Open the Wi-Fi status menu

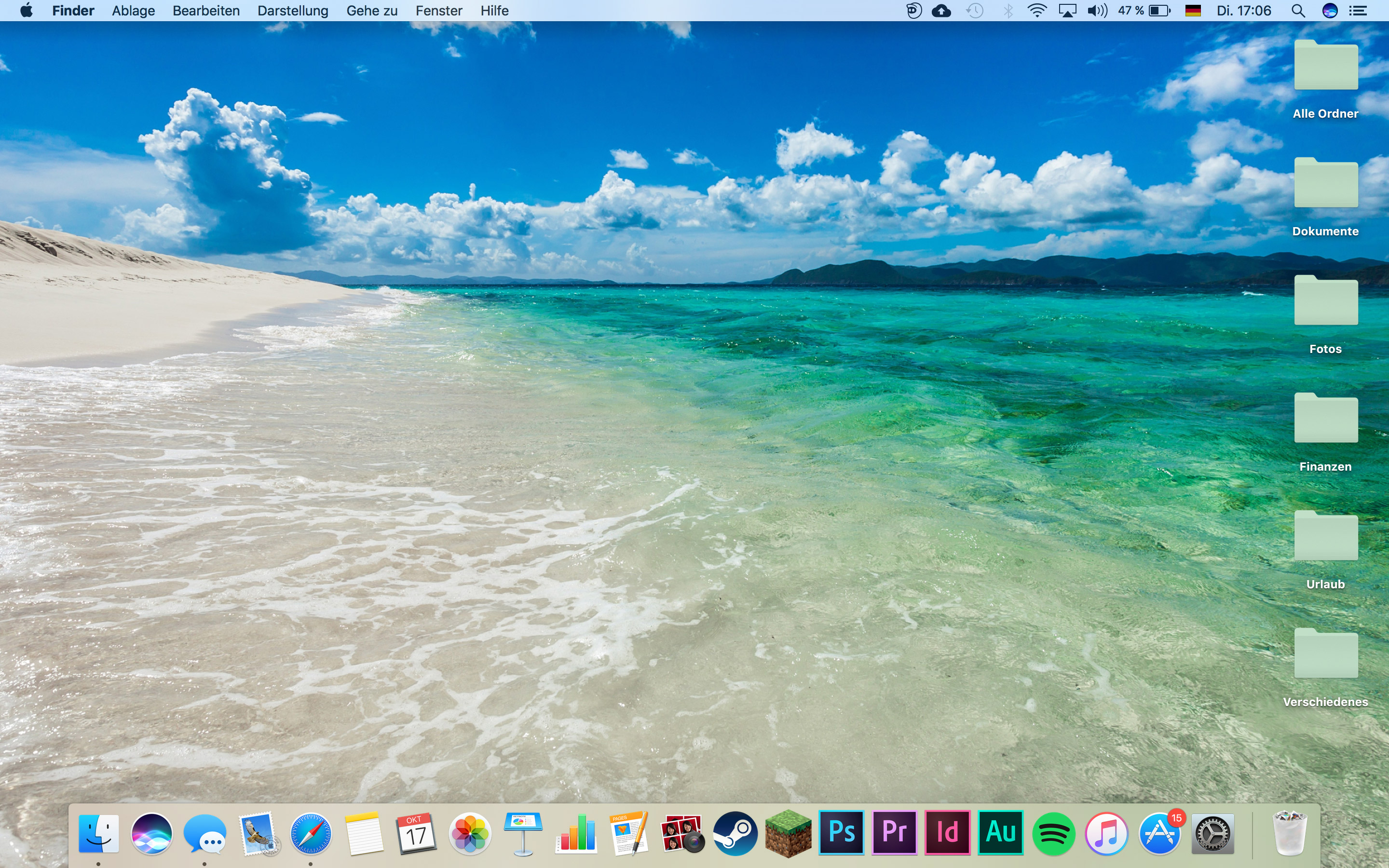[1036, 11]
